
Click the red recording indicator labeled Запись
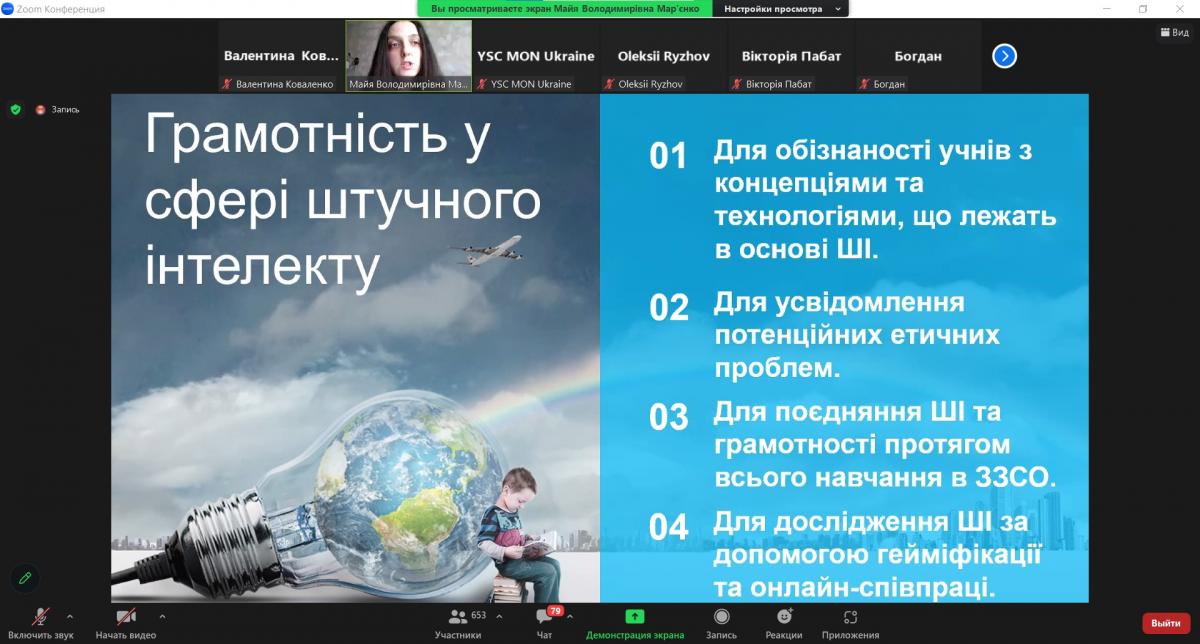click(x=57, y=110)
